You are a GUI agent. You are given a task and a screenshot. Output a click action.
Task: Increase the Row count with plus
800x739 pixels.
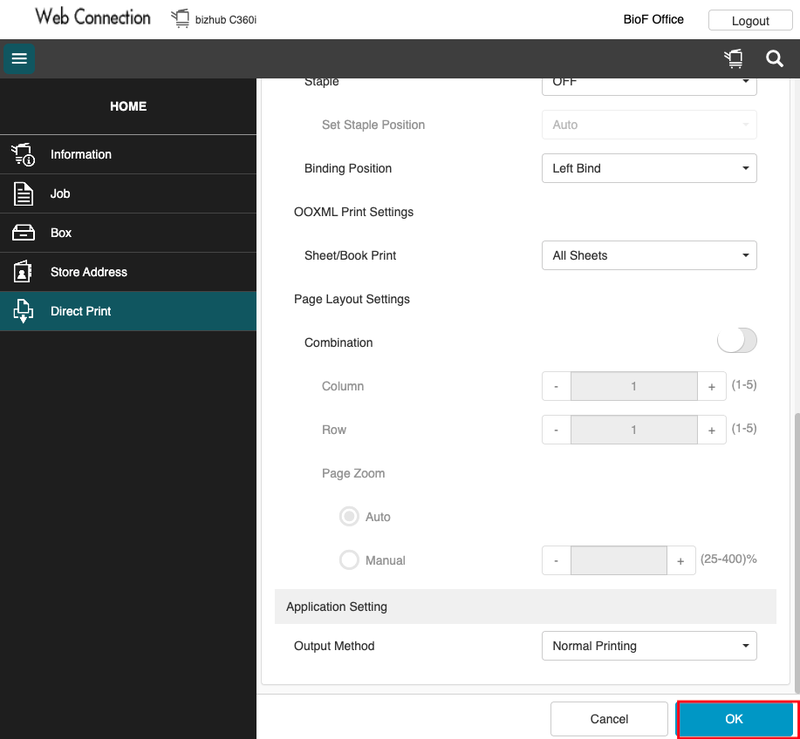coord(712,430)
